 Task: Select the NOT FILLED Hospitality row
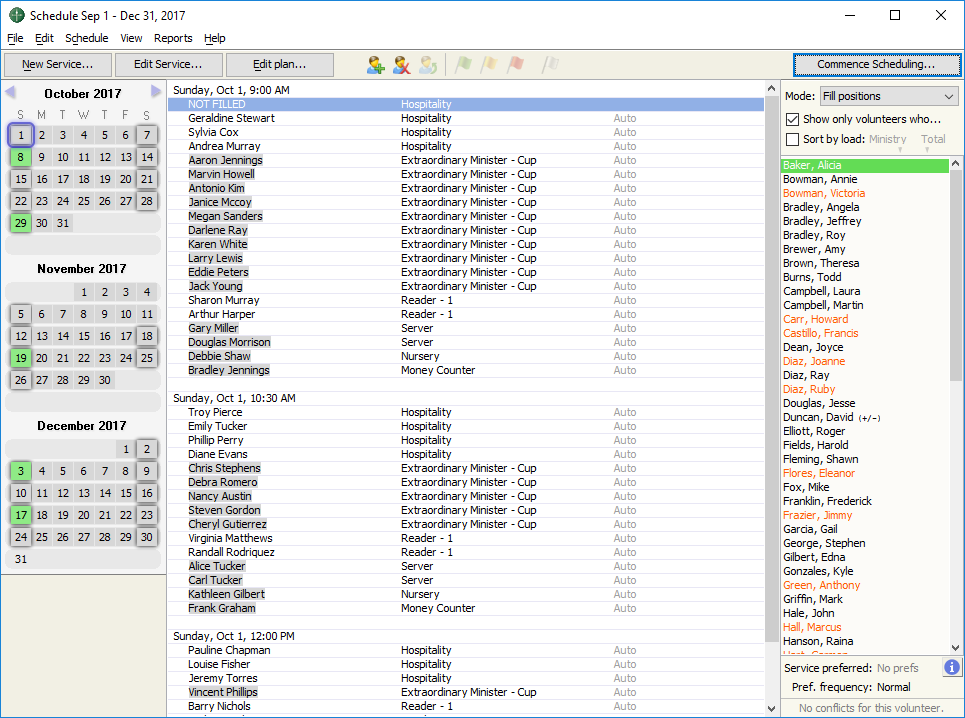click(x=465, y=104)
